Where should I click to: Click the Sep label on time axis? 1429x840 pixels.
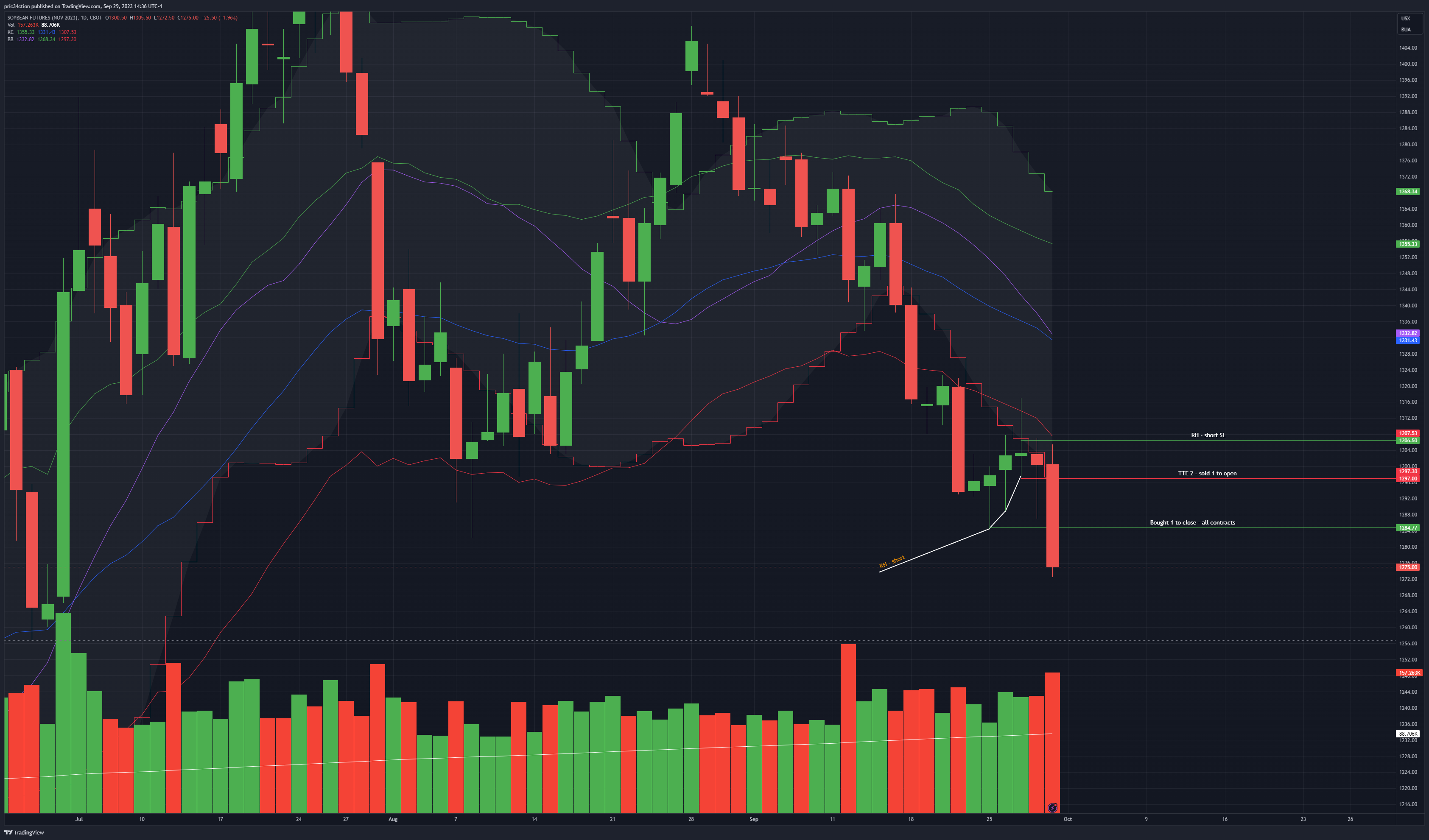(x=754, y=819)
